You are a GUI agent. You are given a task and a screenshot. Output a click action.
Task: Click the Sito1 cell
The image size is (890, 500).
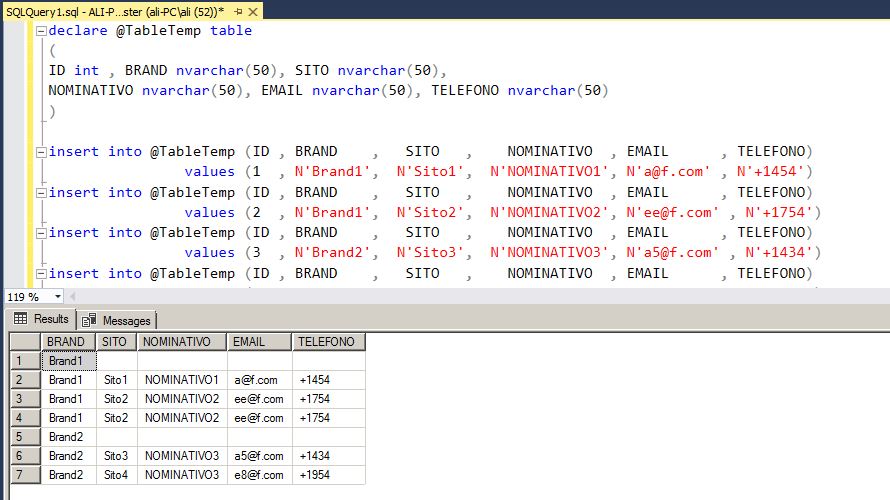pyautogui.click(x=117, y=380)
